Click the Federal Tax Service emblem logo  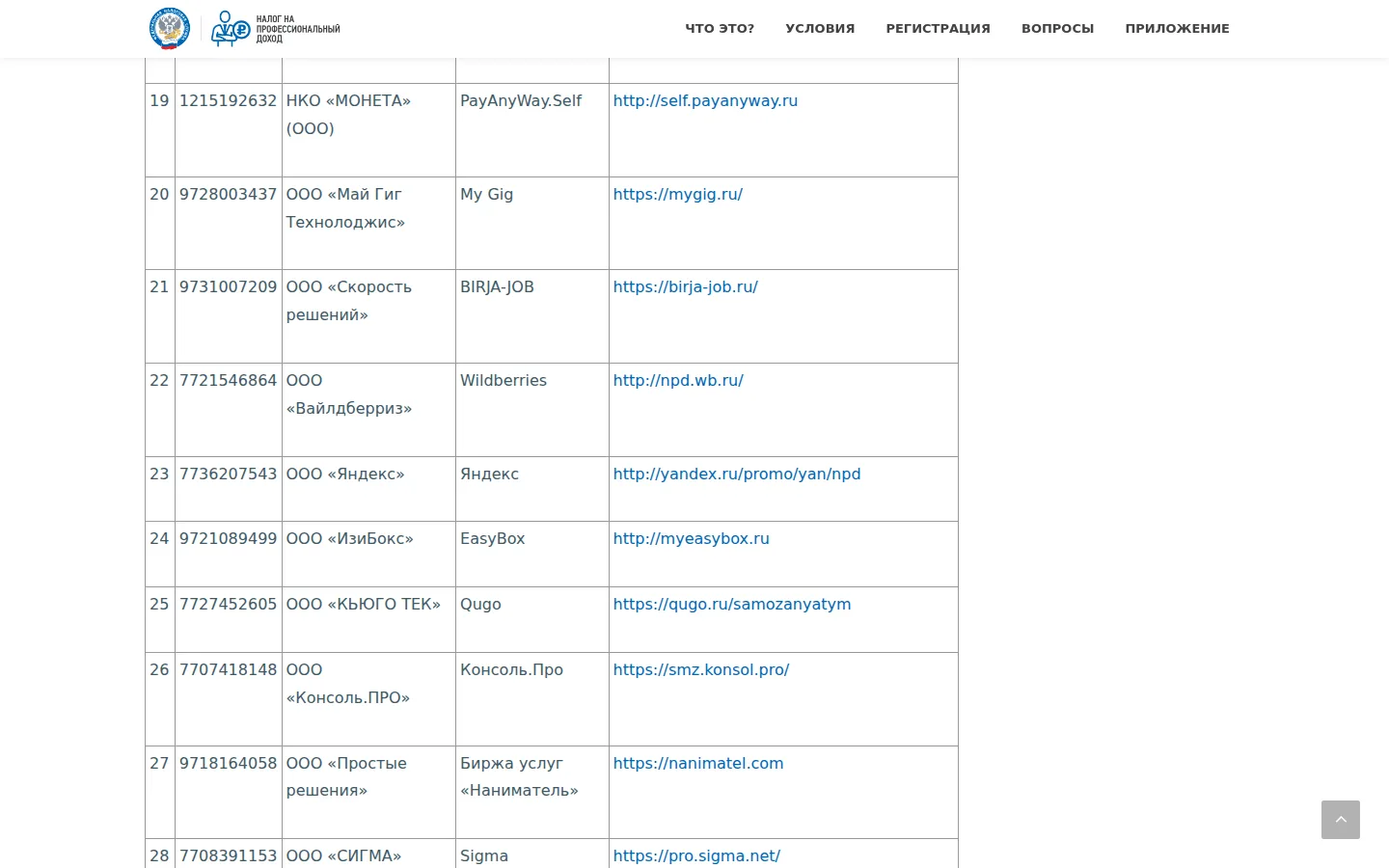tap(170, 29)
